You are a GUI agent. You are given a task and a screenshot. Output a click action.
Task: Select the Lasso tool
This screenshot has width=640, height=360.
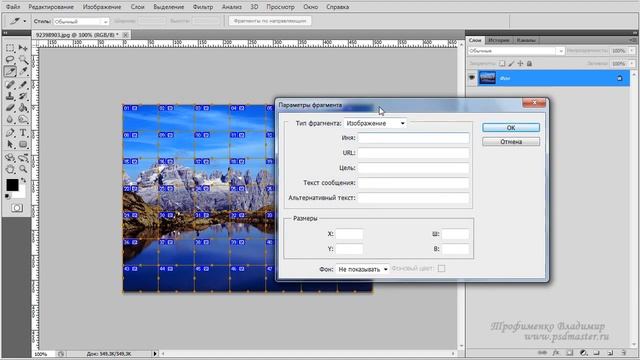10,60
